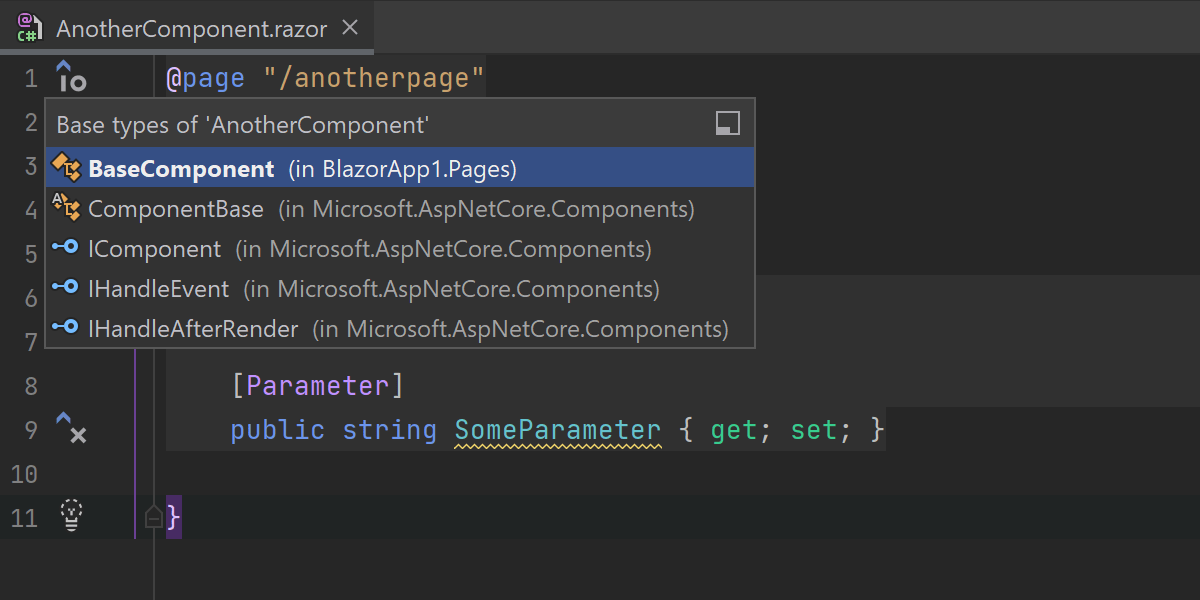1200x600 pixels.
Task: Go to the IComponent interface entry
Action: (154, 249)
